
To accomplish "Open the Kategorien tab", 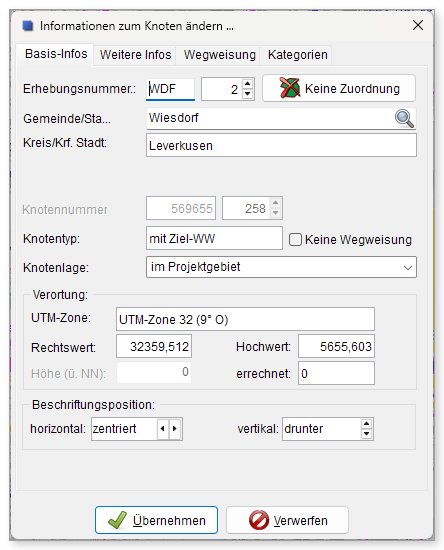I will click(297, 55).
